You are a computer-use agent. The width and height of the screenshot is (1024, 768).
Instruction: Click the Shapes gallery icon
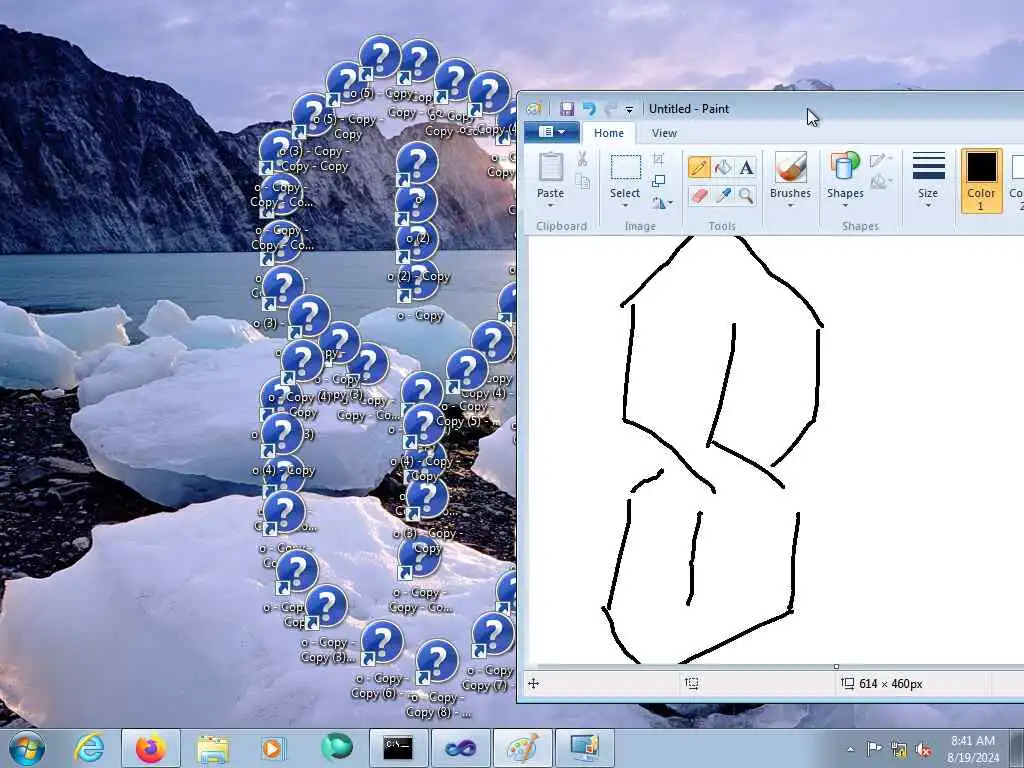click(x=844, y=167)
